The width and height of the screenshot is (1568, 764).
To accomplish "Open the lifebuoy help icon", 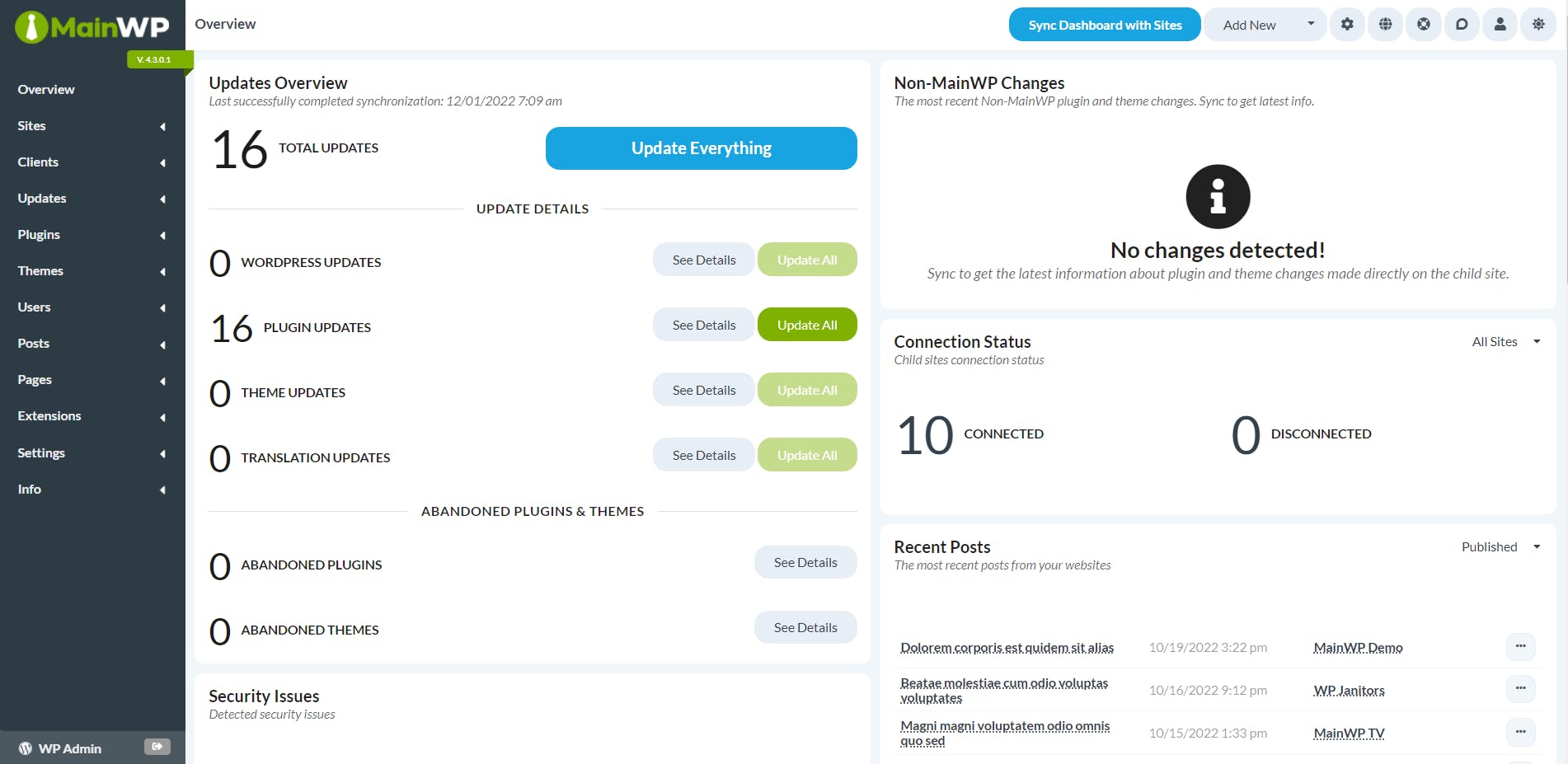I will point(1424,25).
